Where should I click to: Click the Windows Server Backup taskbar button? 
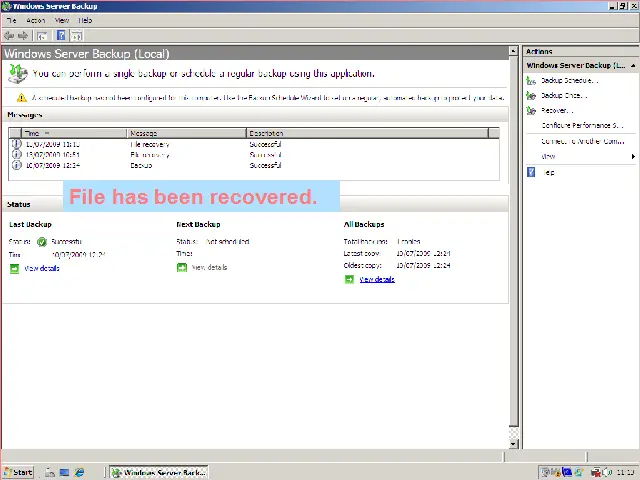159,472
